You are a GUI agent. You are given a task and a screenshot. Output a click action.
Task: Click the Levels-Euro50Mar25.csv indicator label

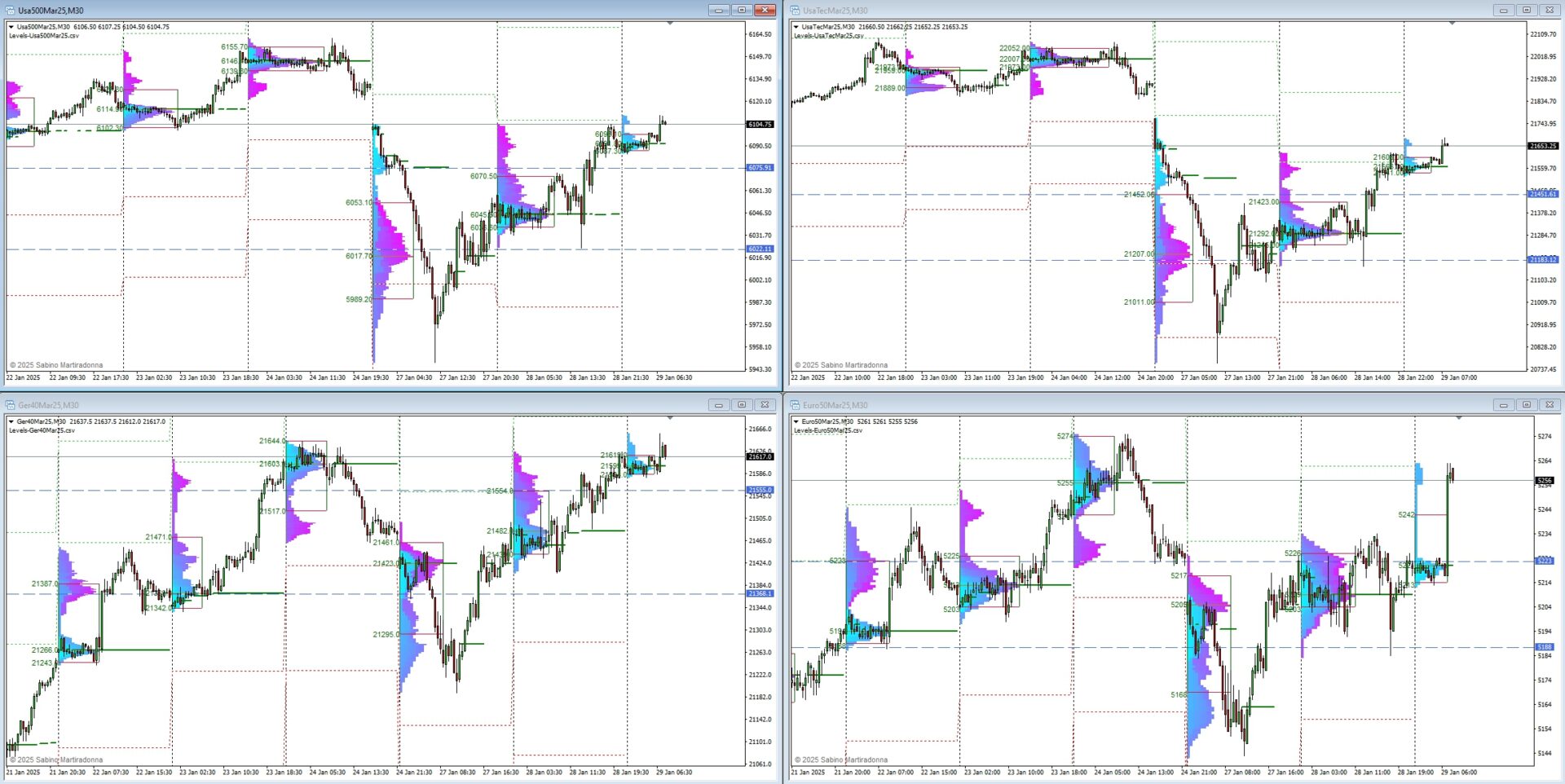coord(828,430)
